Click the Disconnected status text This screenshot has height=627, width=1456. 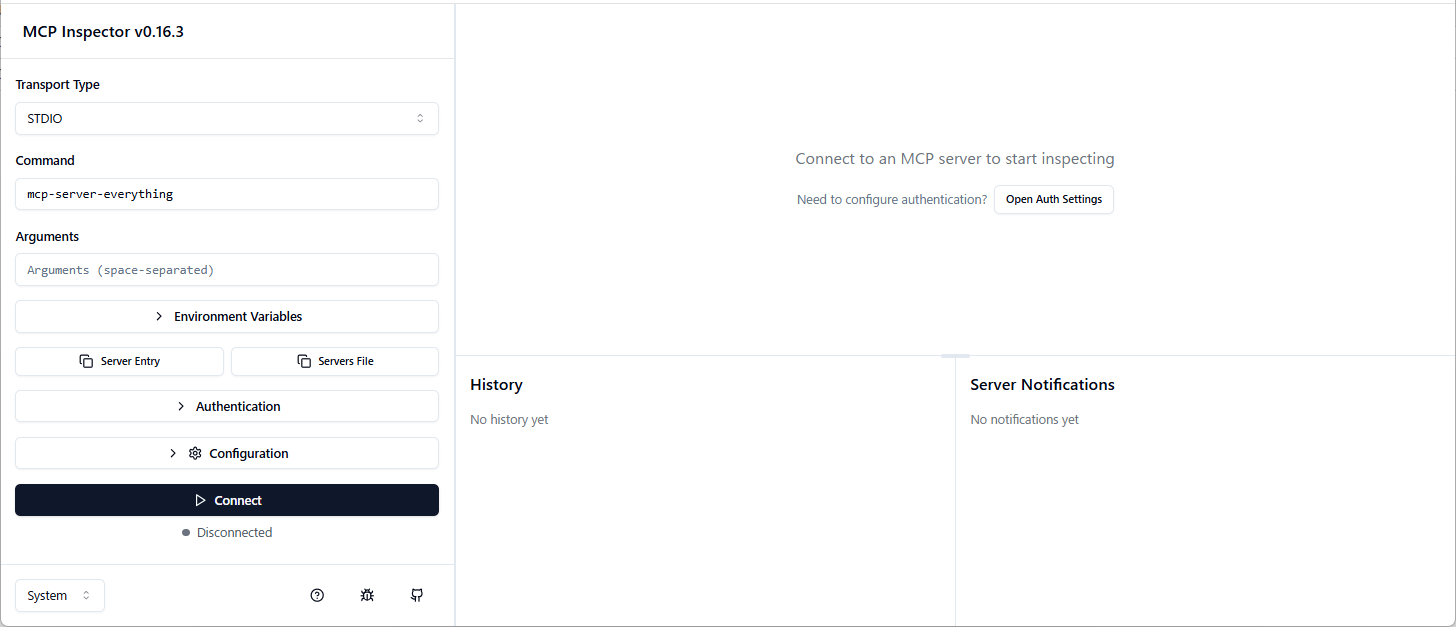point(234,532)
